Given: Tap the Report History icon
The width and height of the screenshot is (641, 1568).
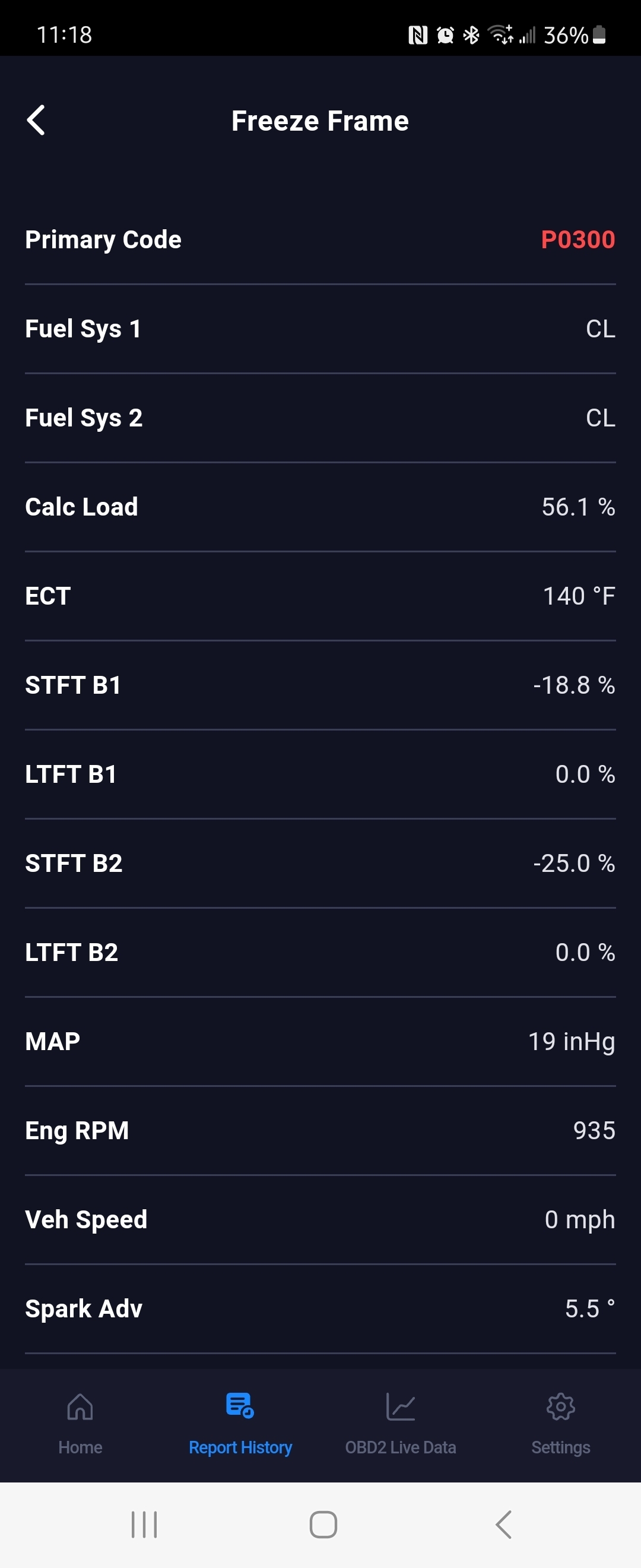Looking at the screenshot, I should pos(240,1405).
